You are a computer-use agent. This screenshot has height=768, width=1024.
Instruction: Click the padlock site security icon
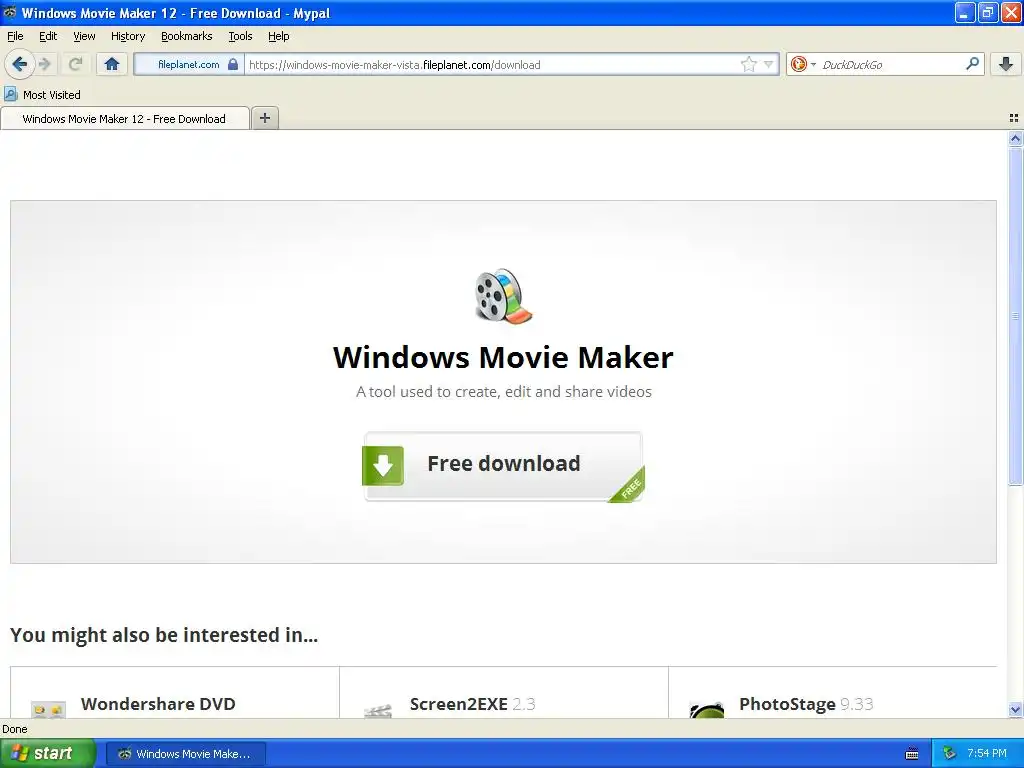click(x=233, y=64)
